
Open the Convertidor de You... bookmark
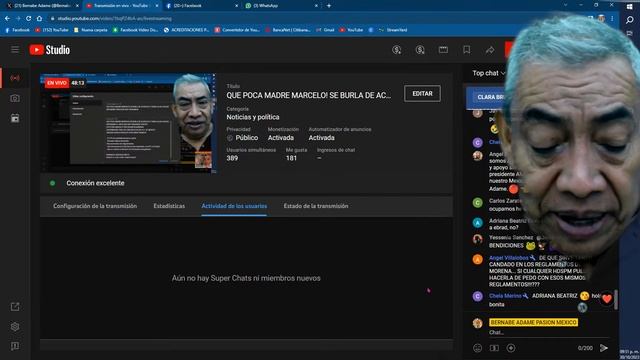click(237, 30)
